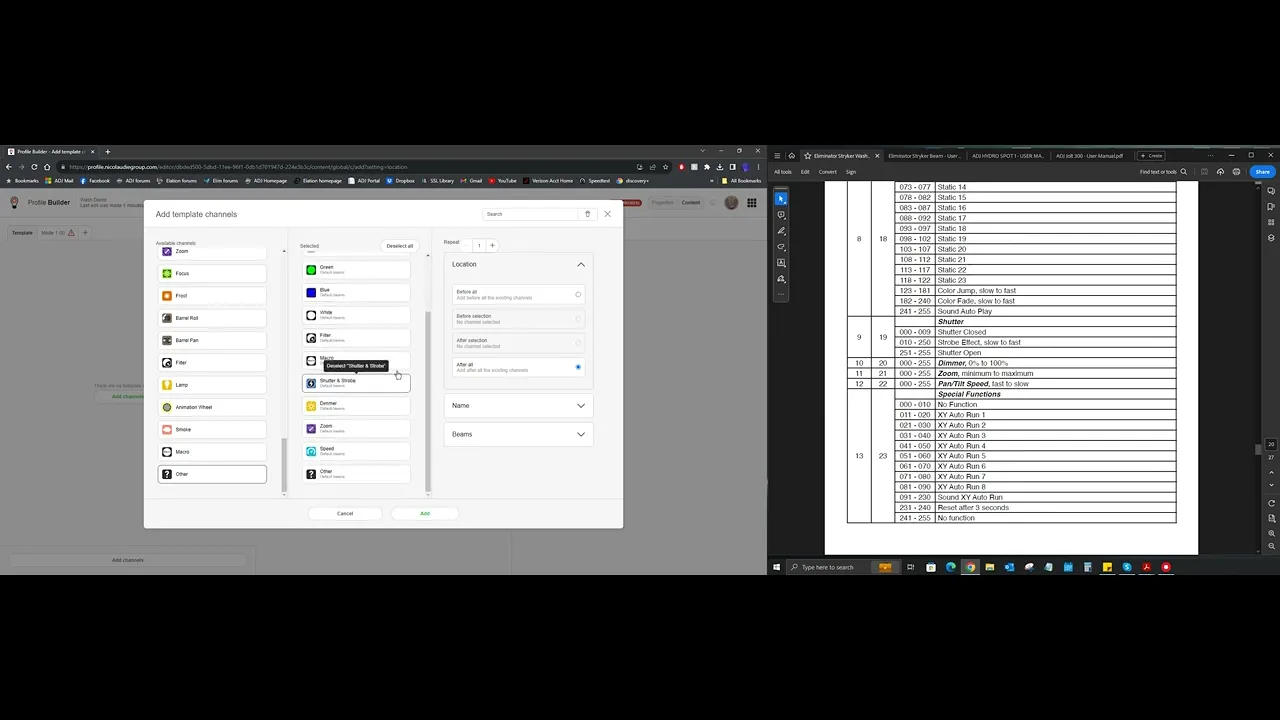Expand the Name section
Viewport: 1280px width, 720px height.
pyautogui.click(x=580, y=406)
